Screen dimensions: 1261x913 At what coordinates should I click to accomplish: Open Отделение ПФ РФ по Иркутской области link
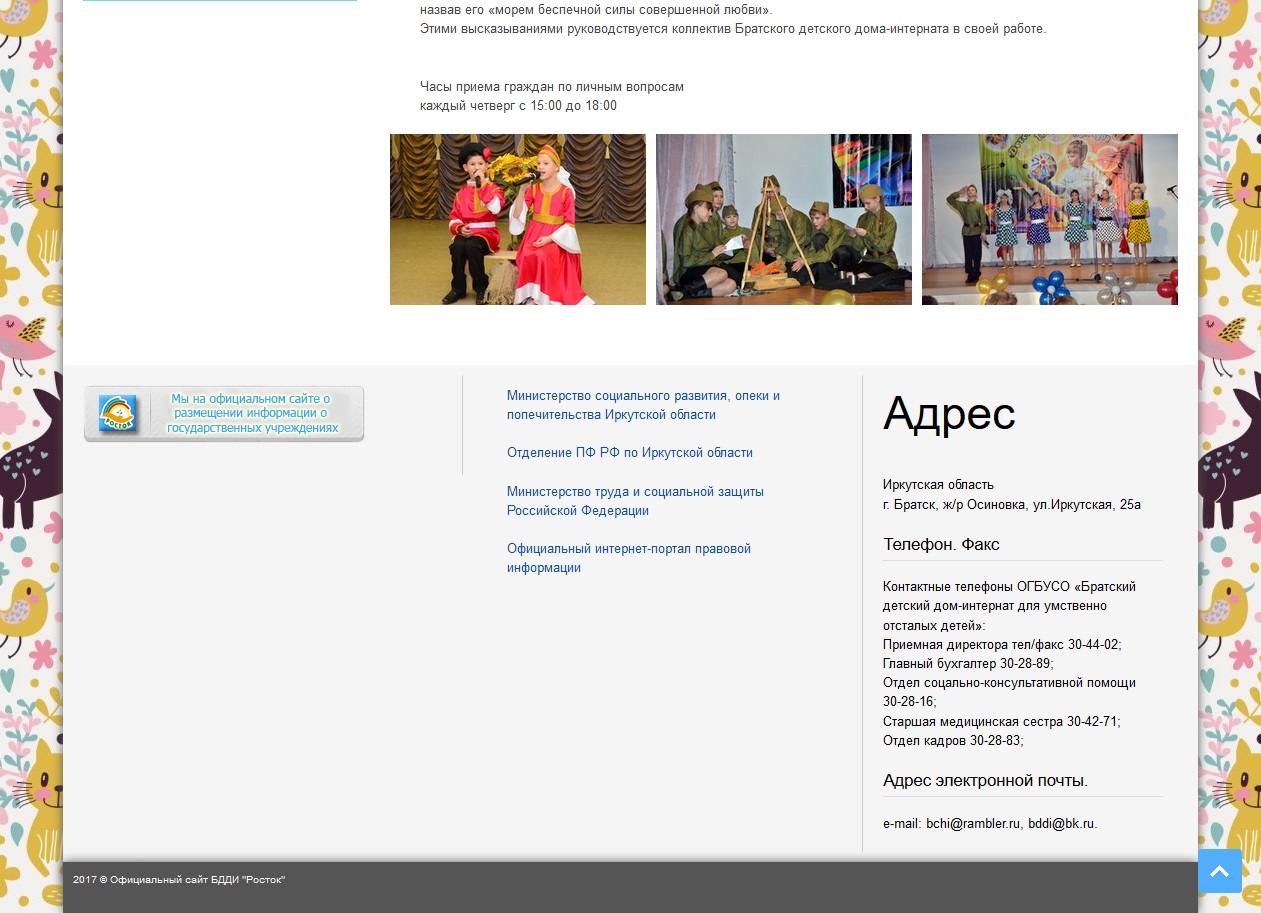click(630, 453)
